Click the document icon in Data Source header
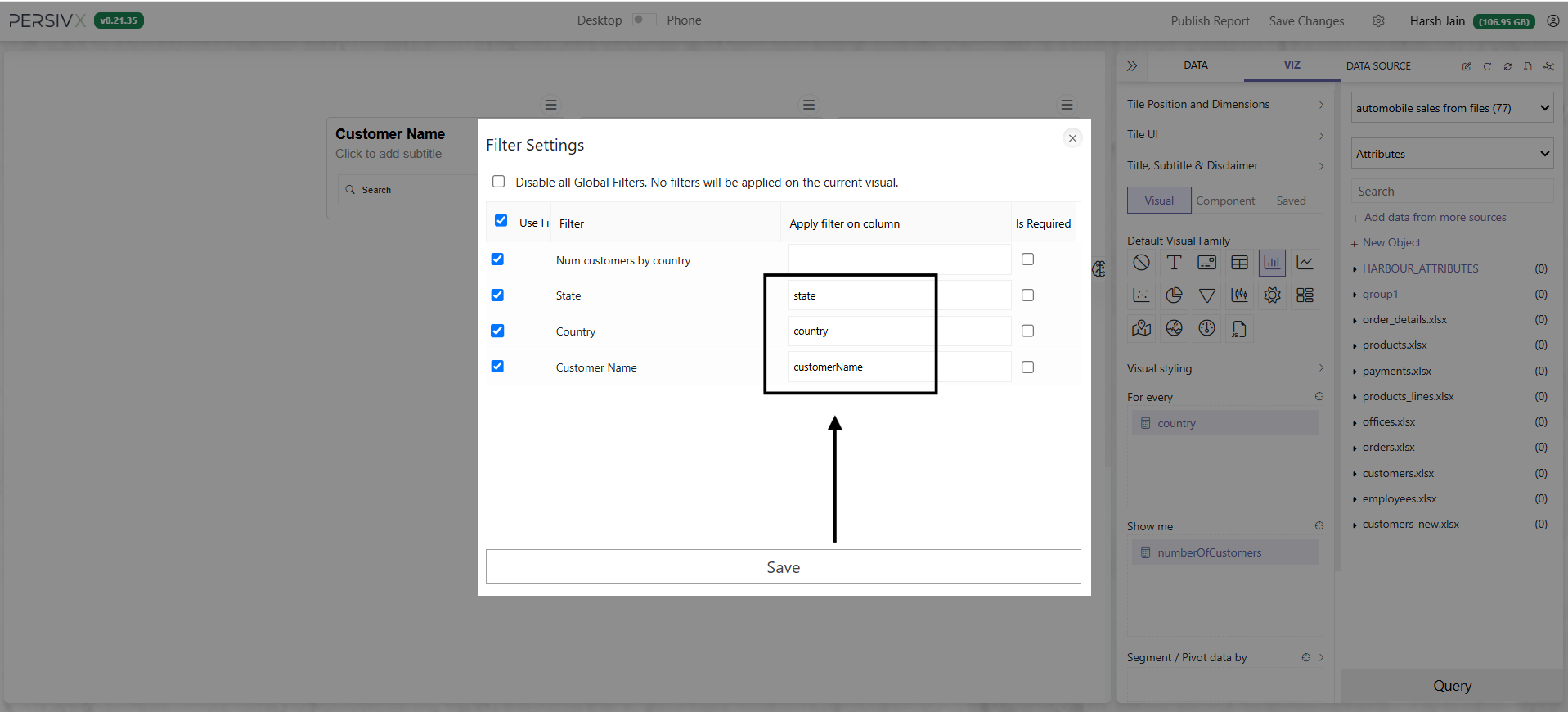Screen dimensions: 1568x712 1528,66
